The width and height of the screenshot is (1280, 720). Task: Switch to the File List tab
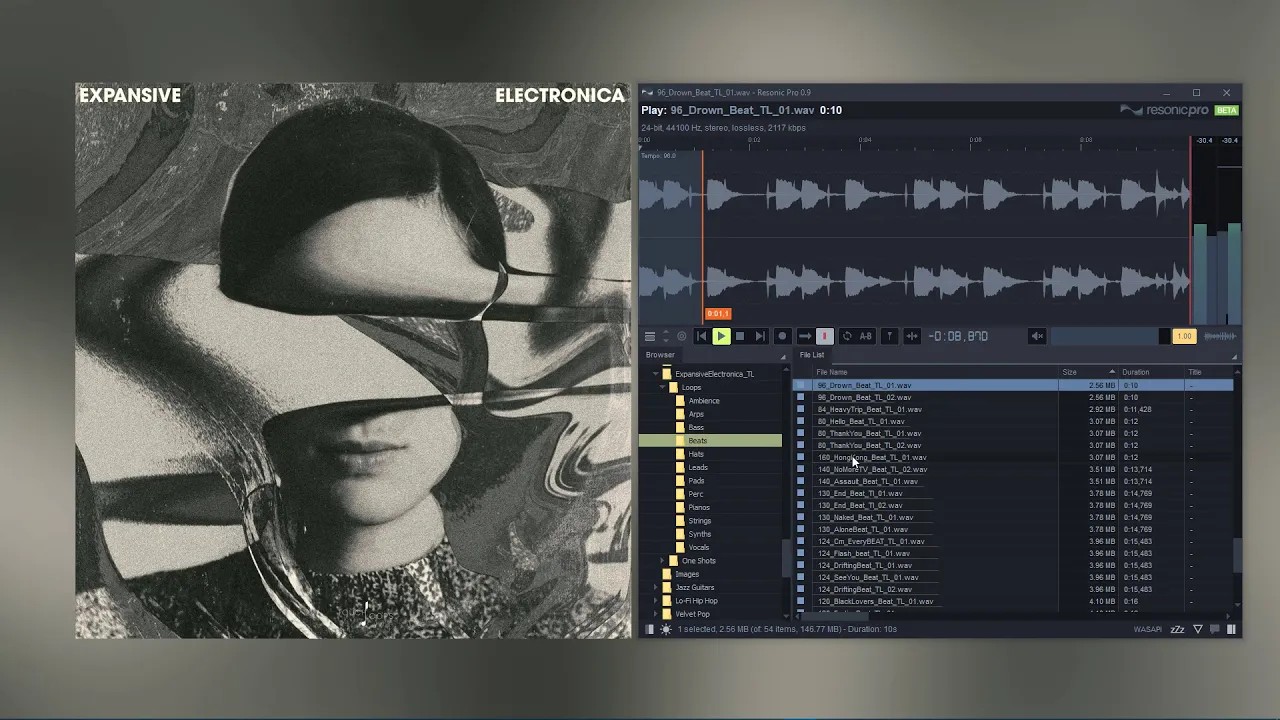pos(812,355)
